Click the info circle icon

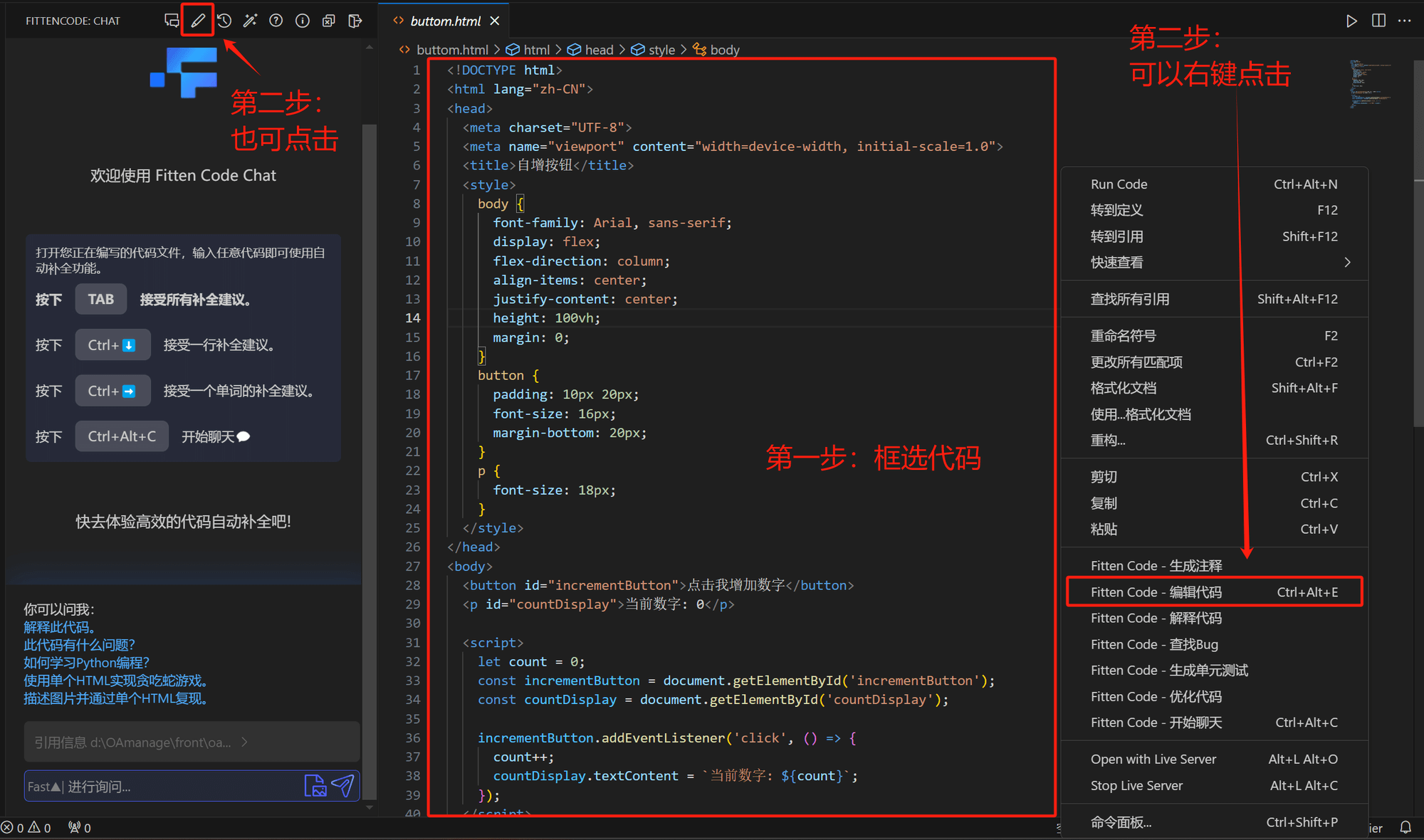coord(303,21)
